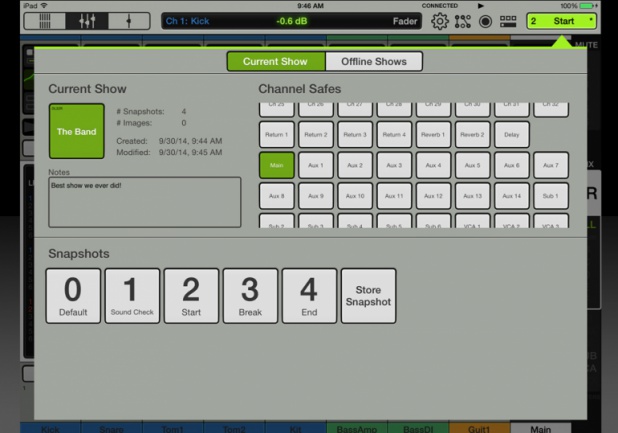Image resolution: width=618 pixels, height=433 pixels.
Task: Toggle the Aux 1 channel safe
Action: (x=316, y=165)
